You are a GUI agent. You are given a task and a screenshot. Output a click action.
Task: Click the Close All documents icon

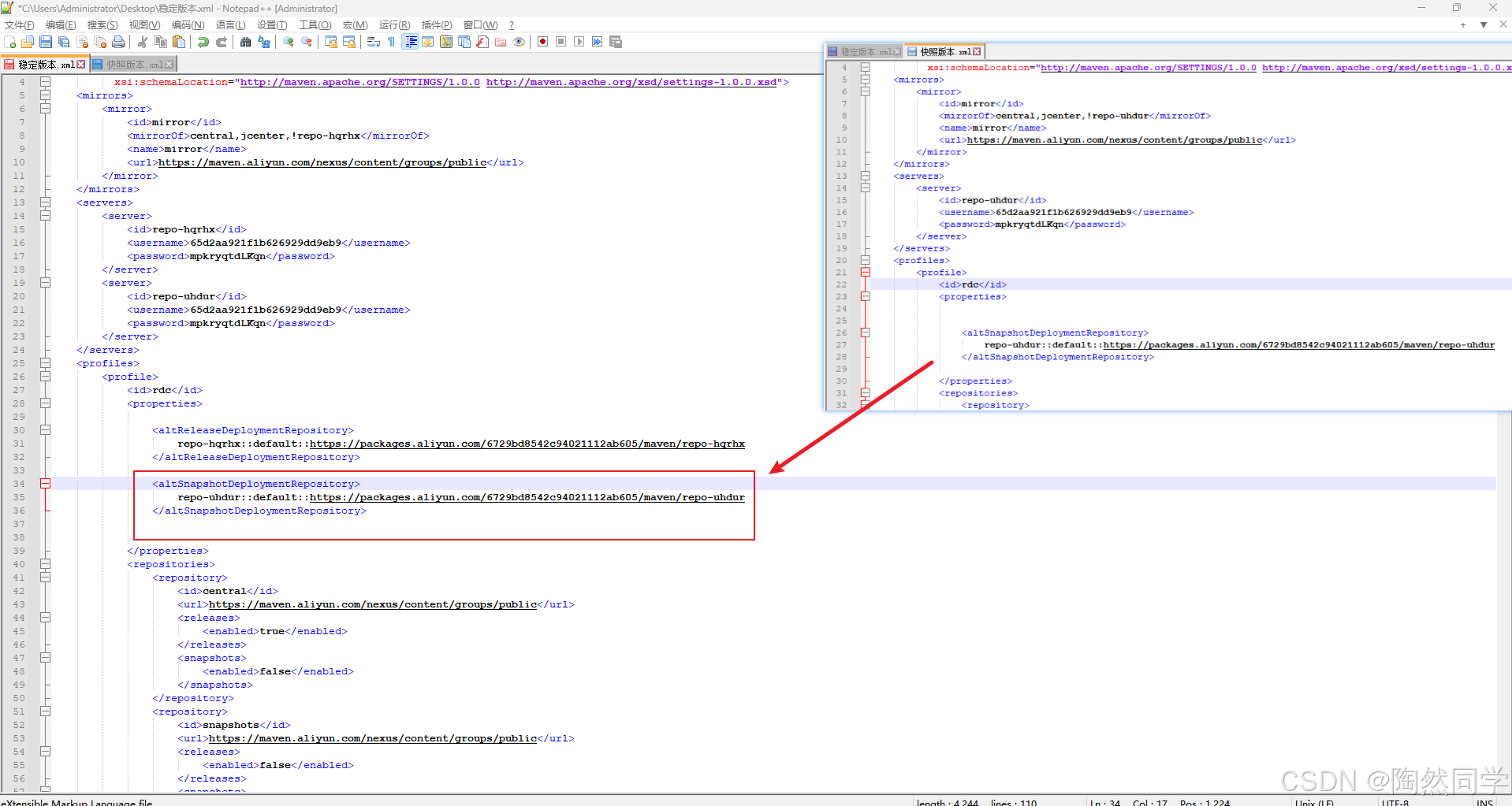tap(100, 42)
